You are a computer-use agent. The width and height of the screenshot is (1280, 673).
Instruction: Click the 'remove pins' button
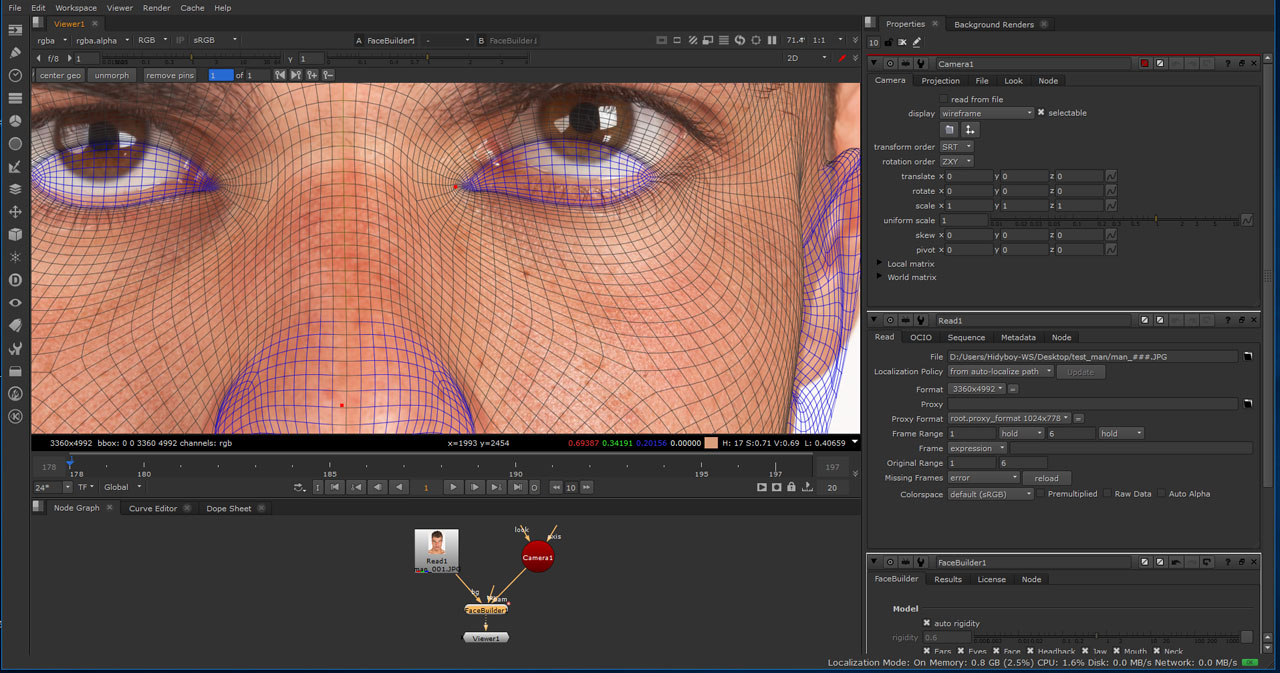(170, 75)
